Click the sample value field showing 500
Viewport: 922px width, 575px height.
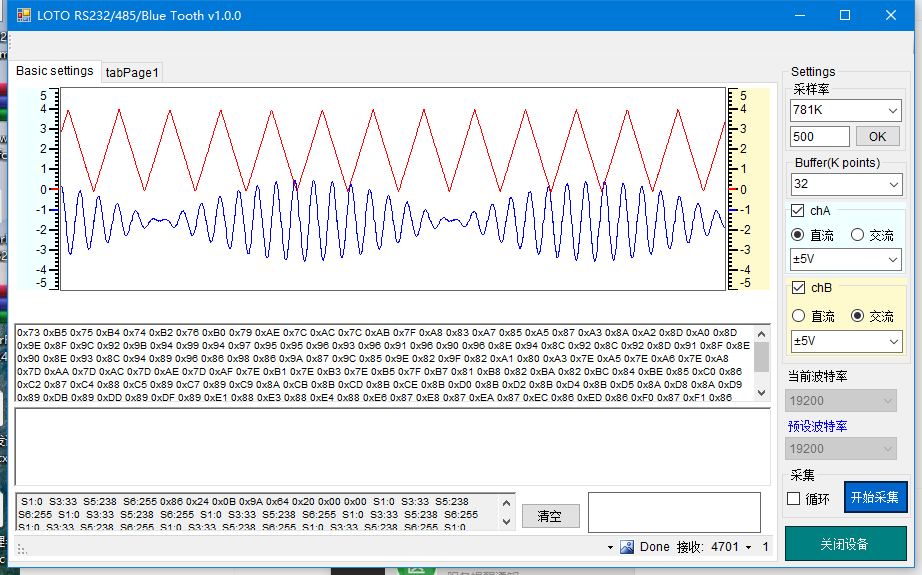pos(820,136)
